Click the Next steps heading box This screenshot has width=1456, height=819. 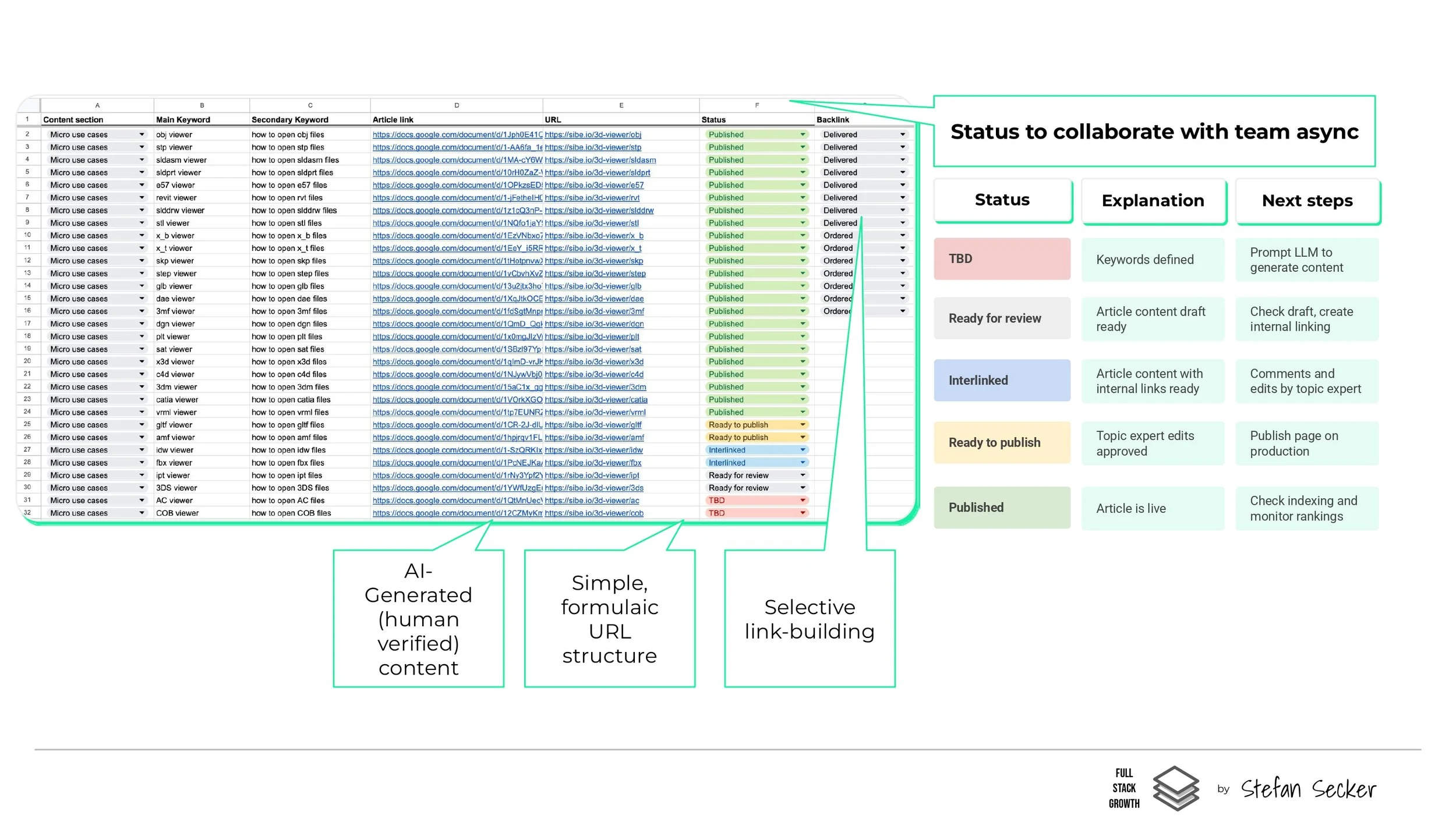[x=1306, y=201]
